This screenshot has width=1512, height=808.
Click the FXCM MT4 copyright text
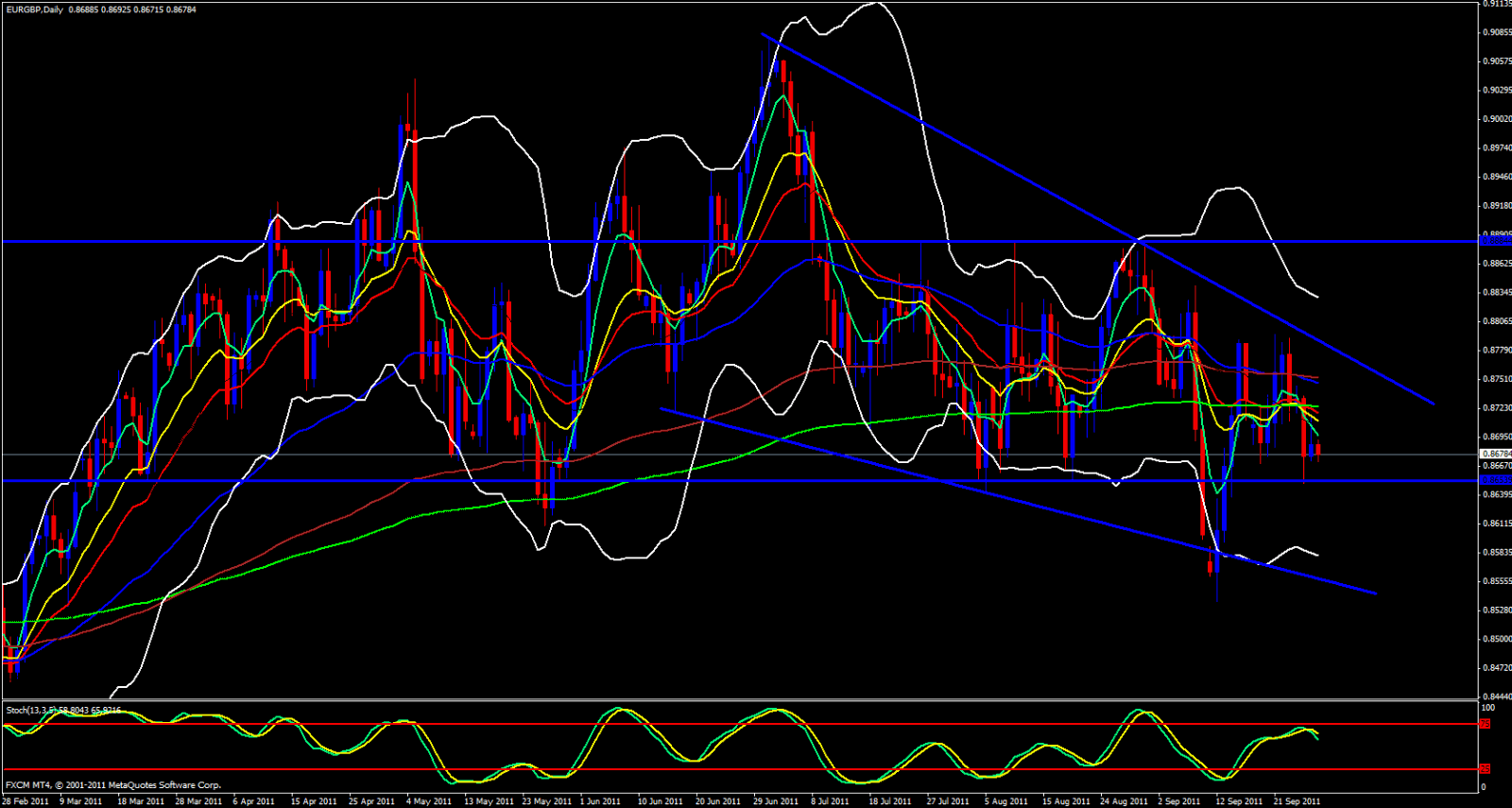pyautogui.click(x=113, y=784)
